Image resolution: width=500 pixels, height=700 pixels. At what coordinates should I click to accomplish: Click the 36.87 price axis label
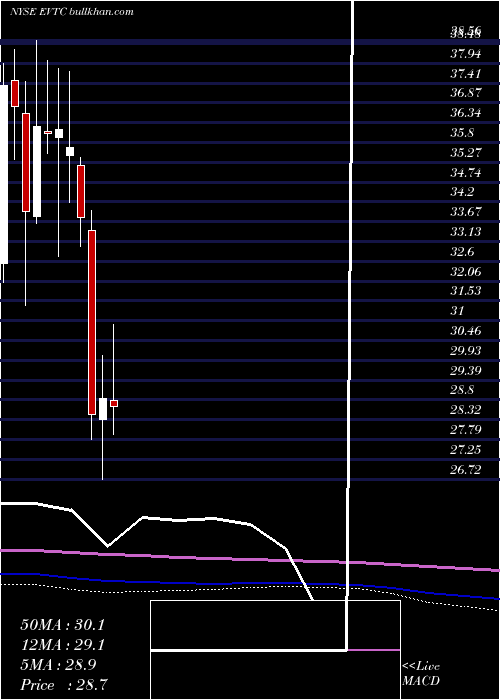(466, 93)
